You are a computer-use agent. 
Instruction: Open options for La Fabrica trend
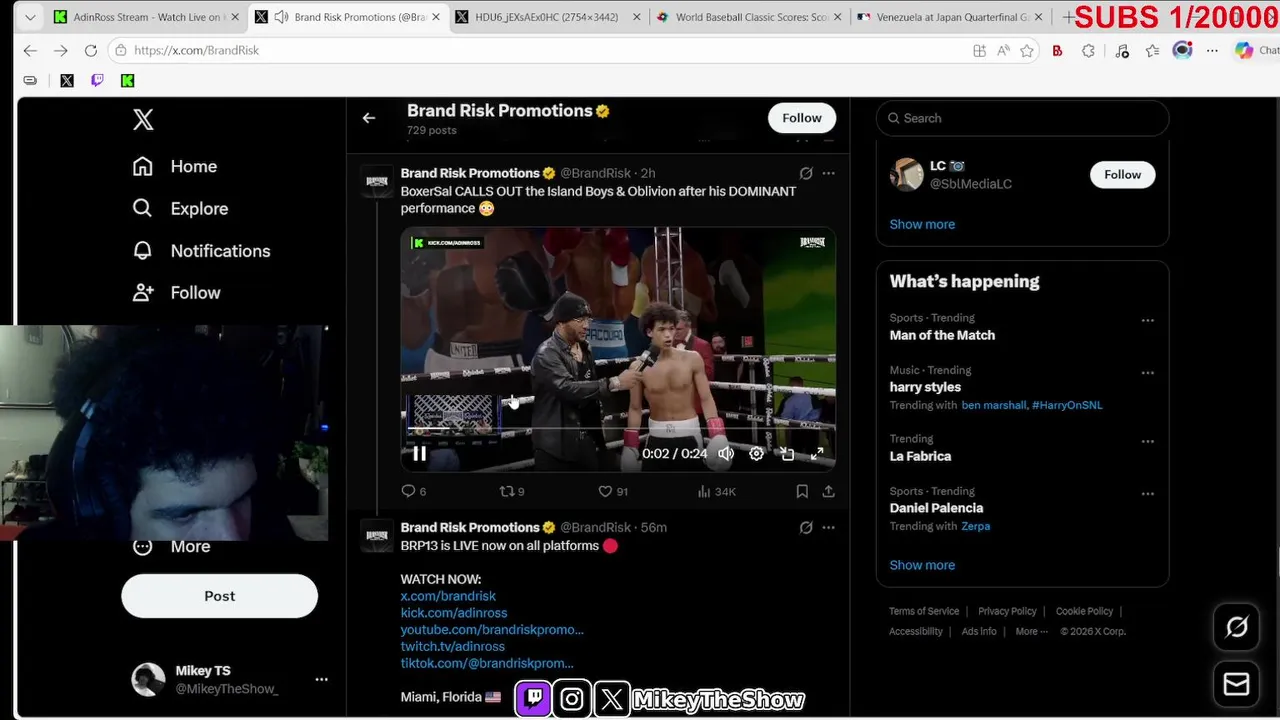(1148, 441)
